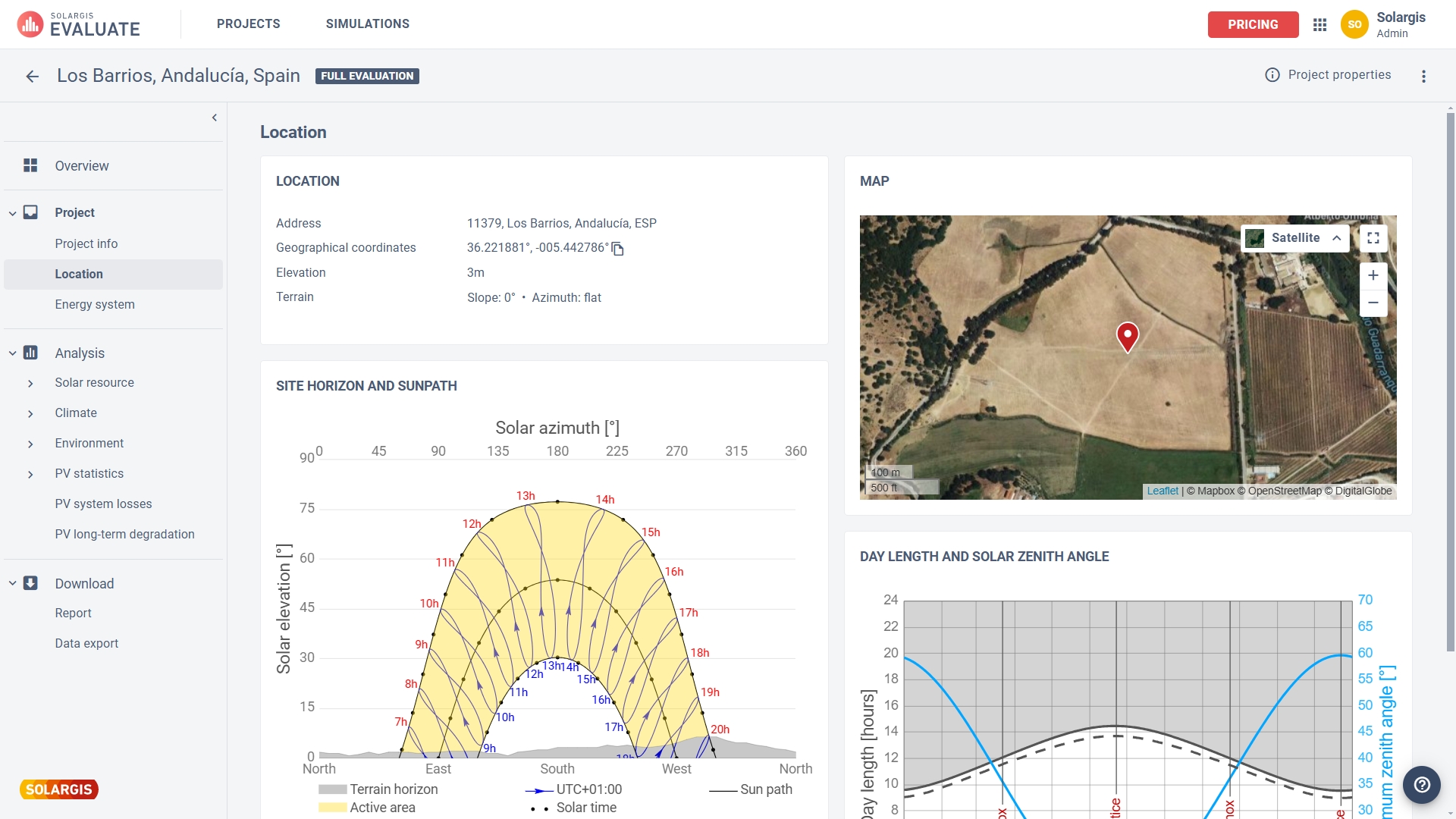1456x819 pixels.
Task: Click the Solargis logo at sidebar bottom
Action: pyautogui.click(x=59, y=789)
